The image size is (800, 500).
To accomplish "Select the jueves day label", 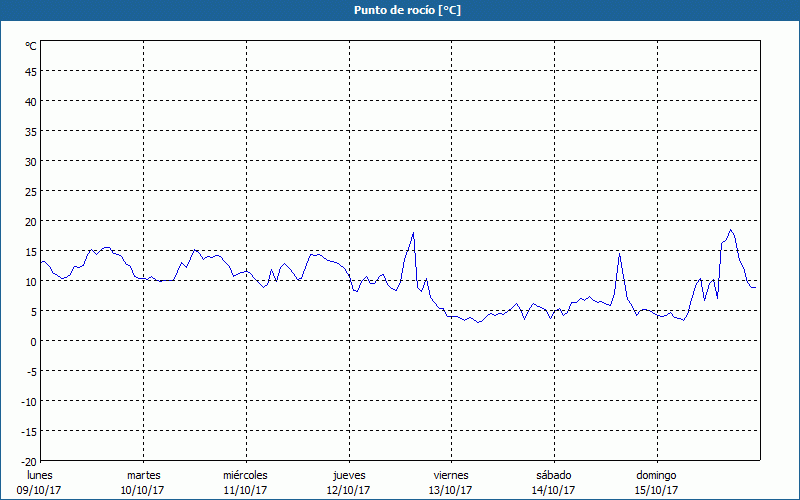I will (x=348, y=475).
